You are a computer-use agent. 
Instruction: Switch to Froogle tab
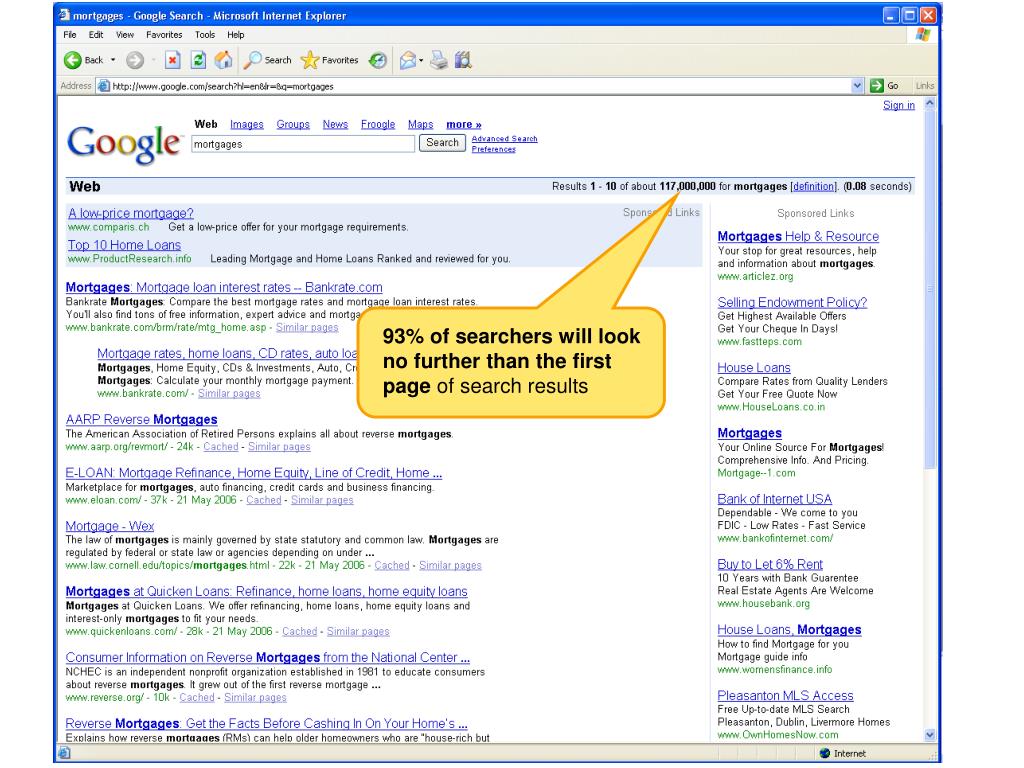click(x=377, y=124)
